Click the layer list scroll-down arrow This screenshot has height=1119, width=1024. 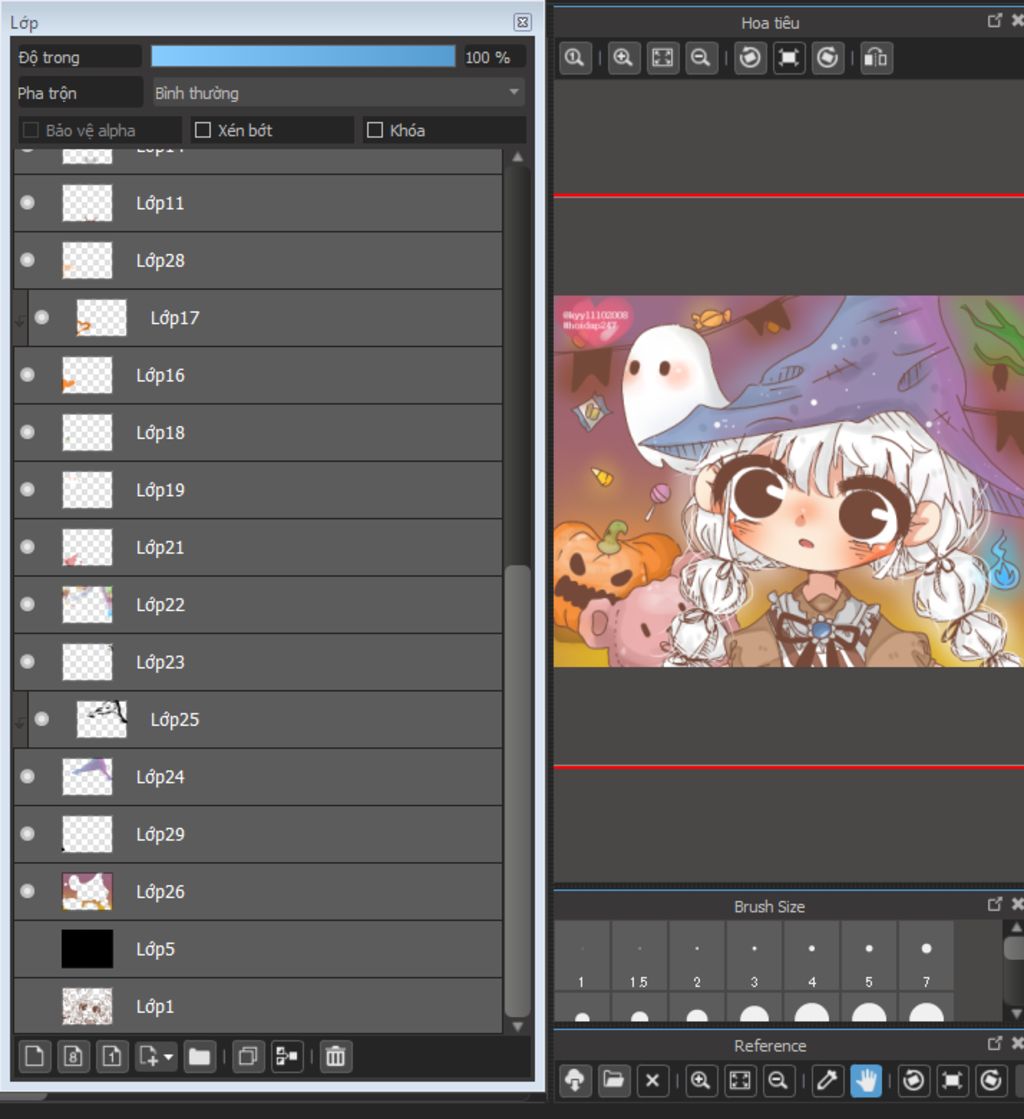[517, 1026]
